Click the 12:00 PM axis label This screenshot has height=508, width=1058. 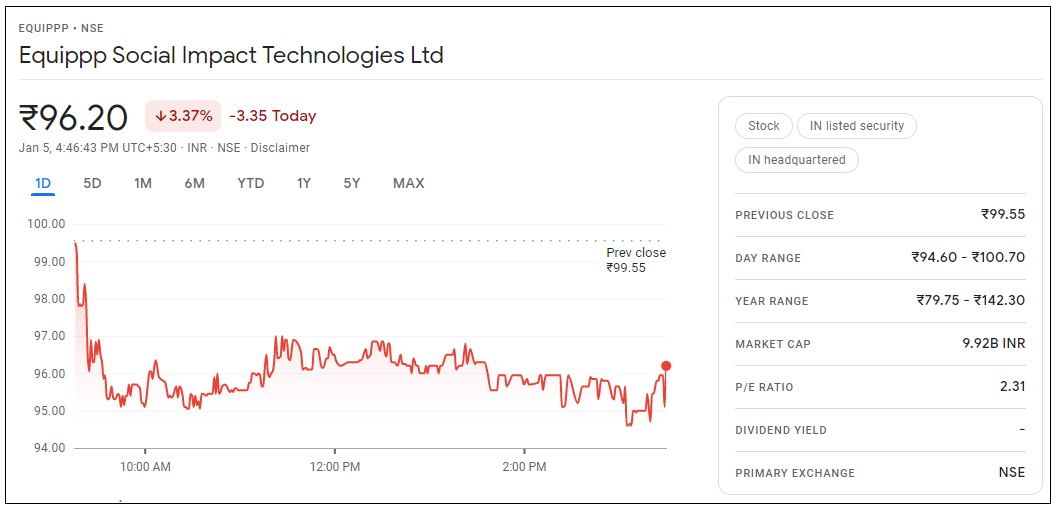(x=335, y=466)
